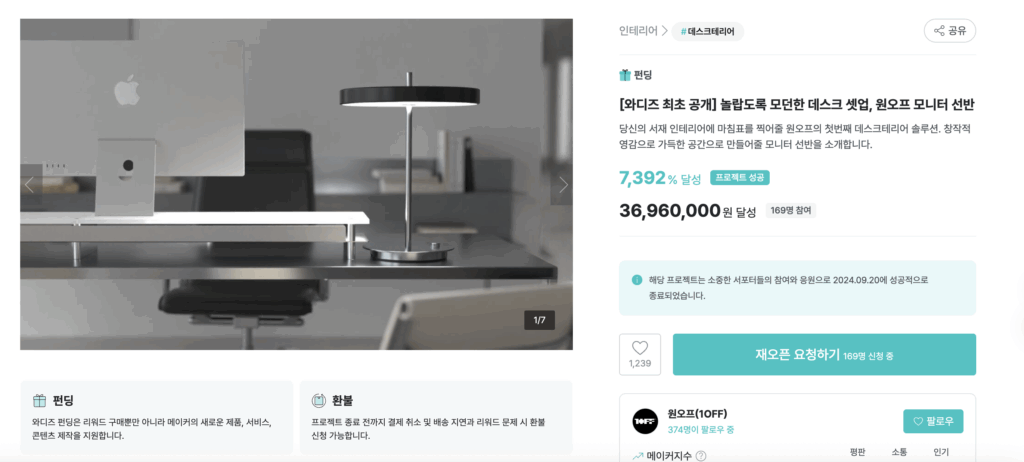Click the 재오픈 요청하기 button
This screenshot has width=1024, height=462.
(824, 355)
